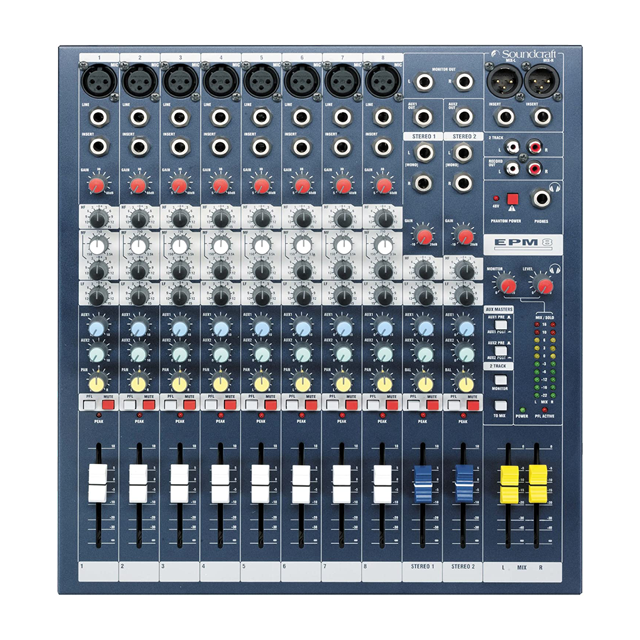Click the blue AUX1 knob on channel 6
This screenshot has height=640, width=640.
click(302, 328)
